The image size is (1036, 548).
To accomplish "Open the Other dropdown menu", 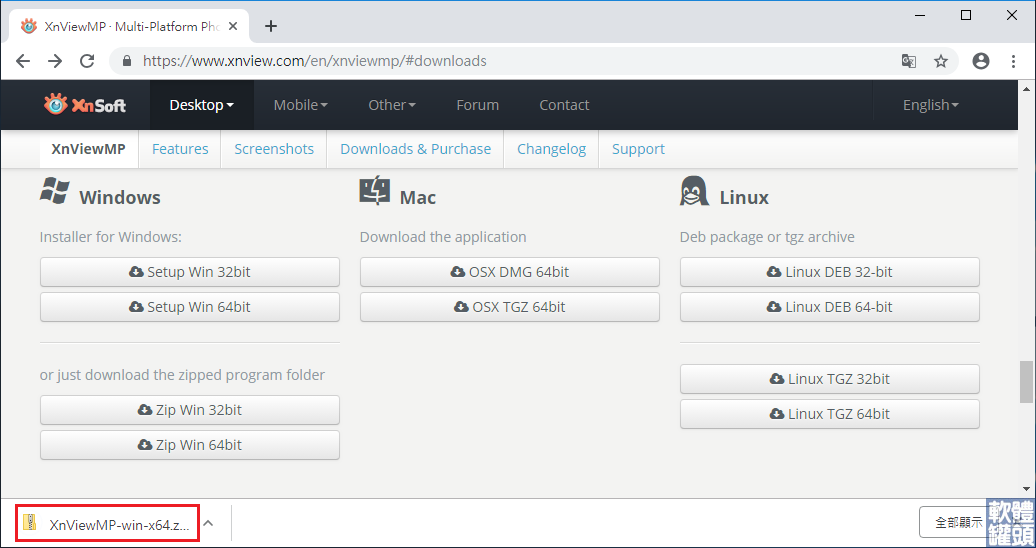I will (x=392, y=104).
